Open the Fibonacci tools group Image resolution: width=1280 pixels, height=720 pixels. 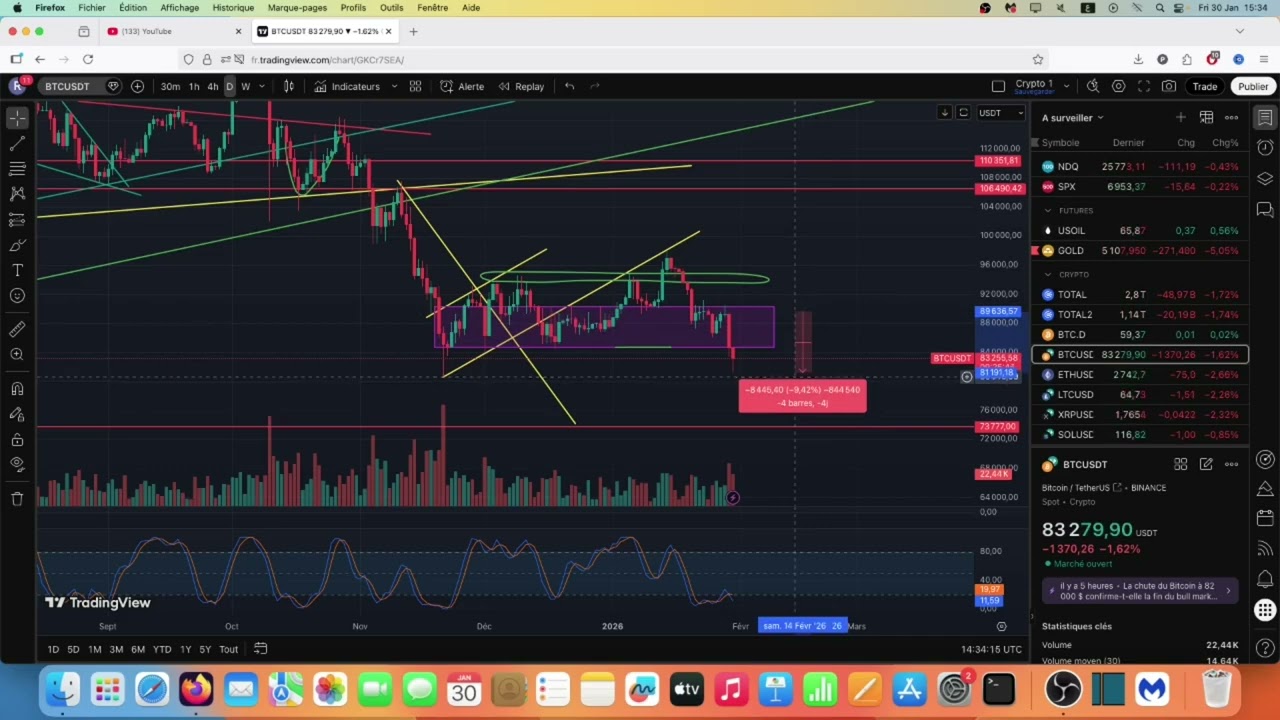(x=17, y=169)
